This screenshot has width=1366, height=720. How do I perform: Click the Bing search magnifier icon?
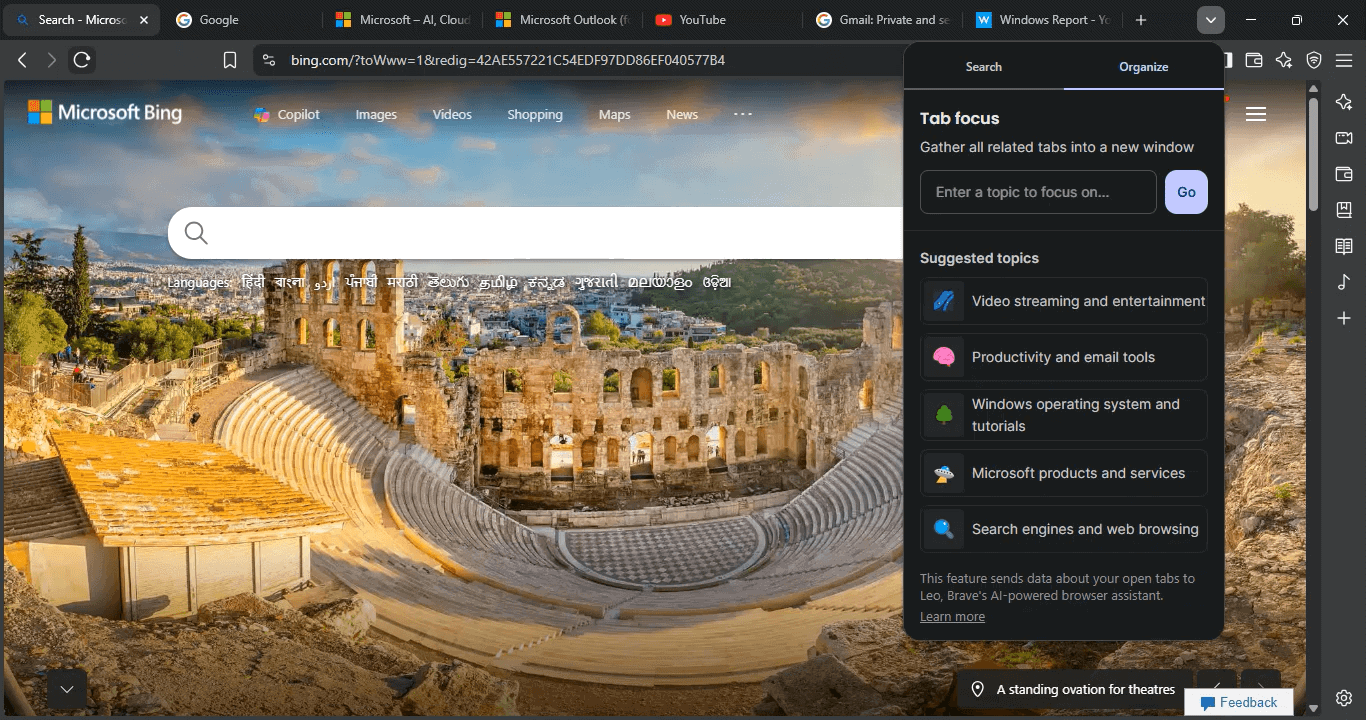coord(196,233)
